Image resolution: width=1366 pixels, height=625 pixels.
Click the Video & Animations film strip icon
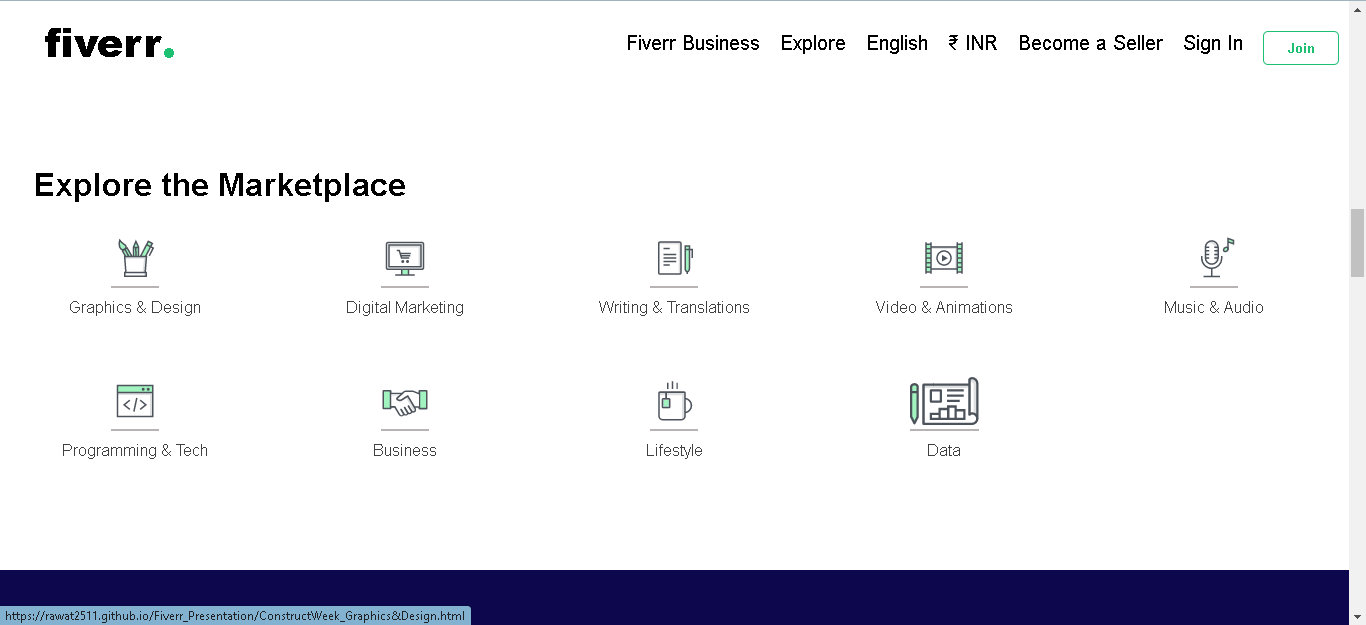tap(944, 258)
